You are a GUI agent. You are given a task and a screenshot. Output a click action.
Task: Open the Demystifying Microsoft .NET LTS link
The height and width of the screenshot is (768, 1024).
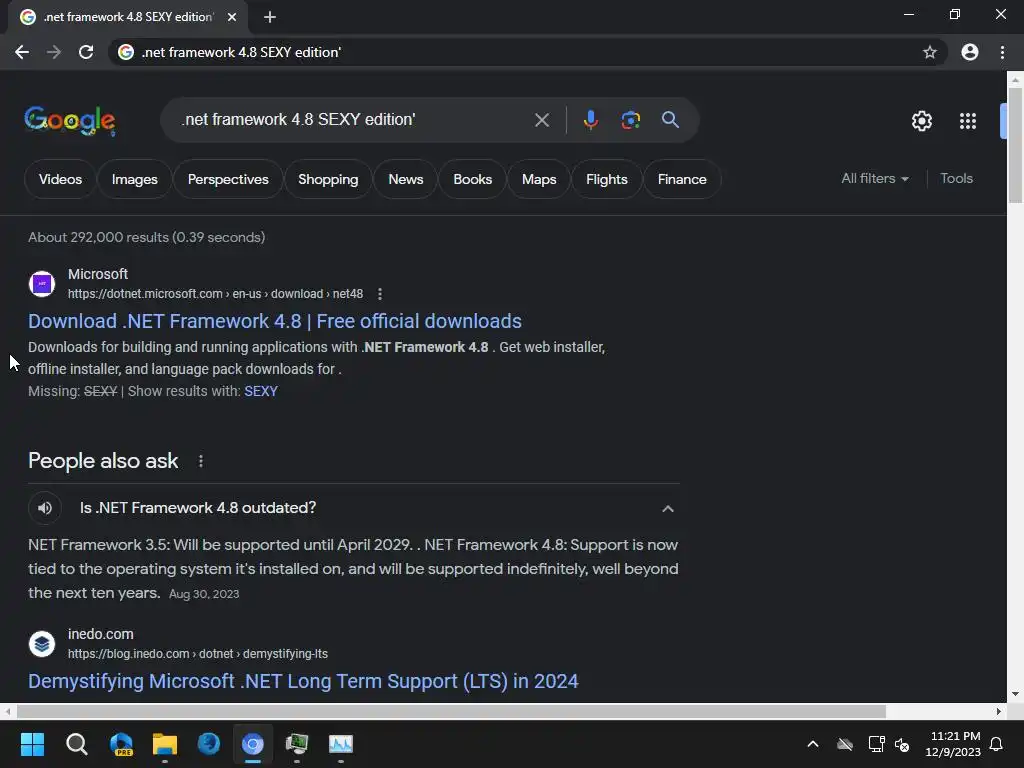(x=303, y=681)
